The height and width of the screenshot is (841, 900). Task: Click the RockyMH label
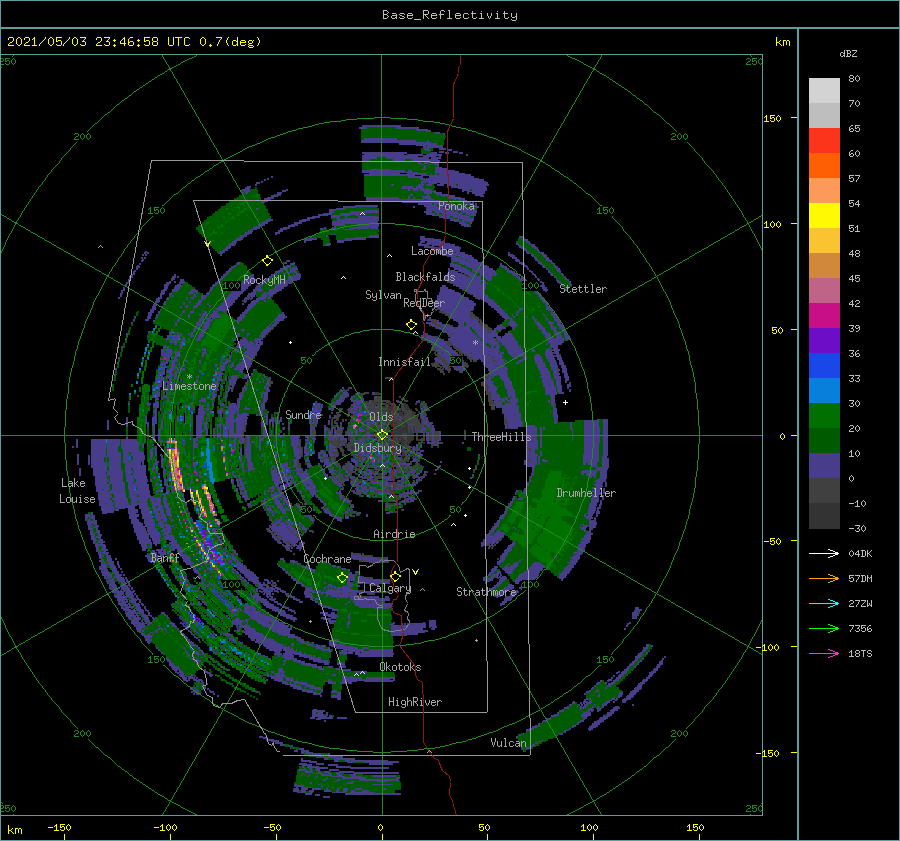[264, 280]
